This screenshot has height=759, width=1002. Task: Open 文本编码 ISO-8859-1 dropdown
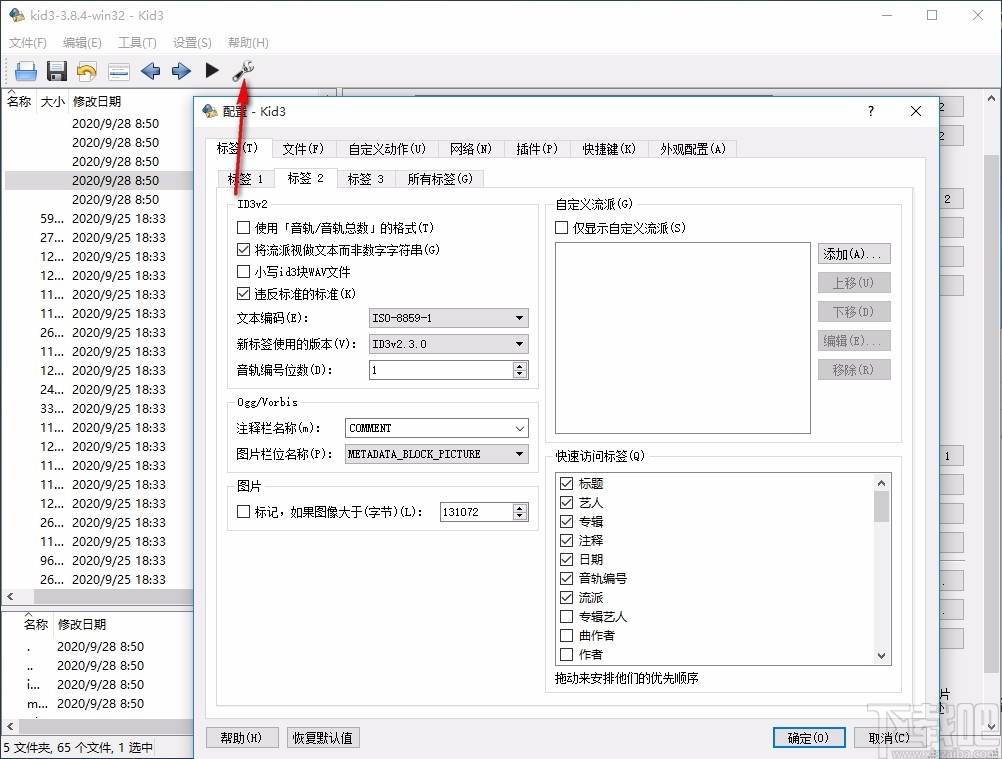pyautogui.click(x=449, y=318)
